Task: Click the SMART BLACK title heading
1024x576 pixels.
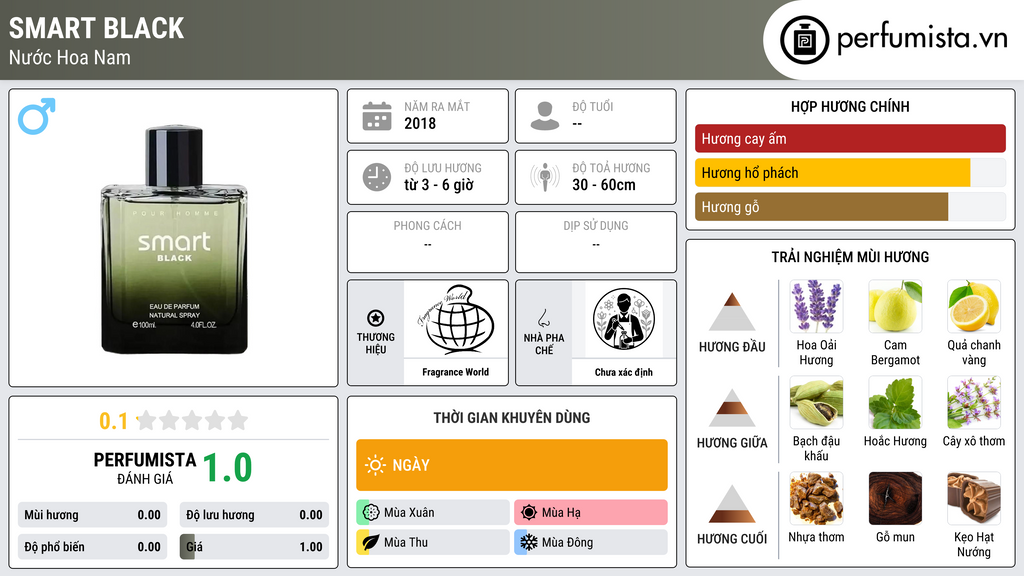Action: click(97, 29)
